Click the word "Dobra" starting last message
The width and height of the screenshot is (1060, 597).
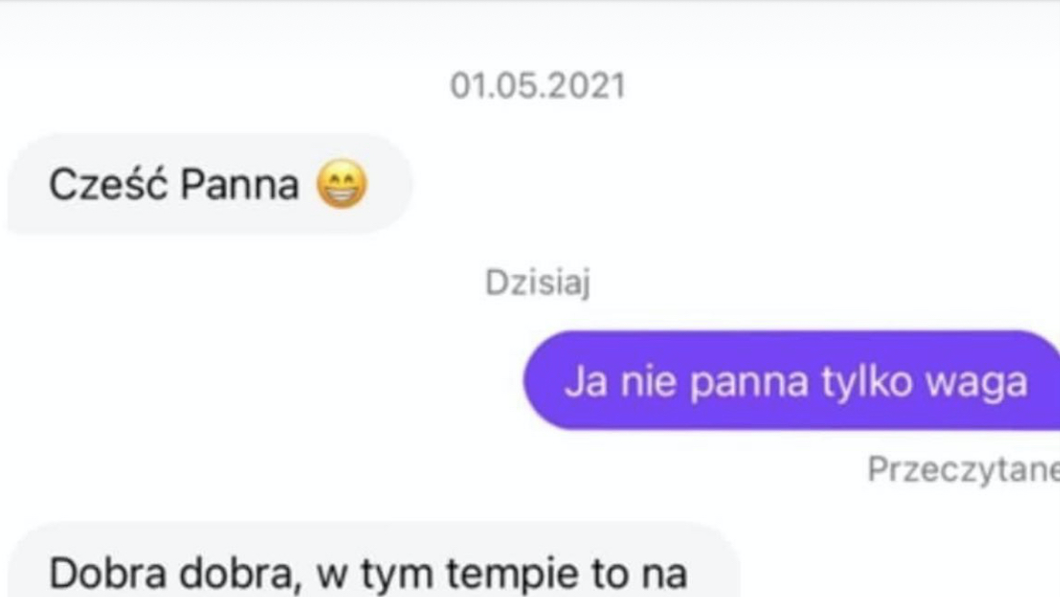[x=107, y=574]
